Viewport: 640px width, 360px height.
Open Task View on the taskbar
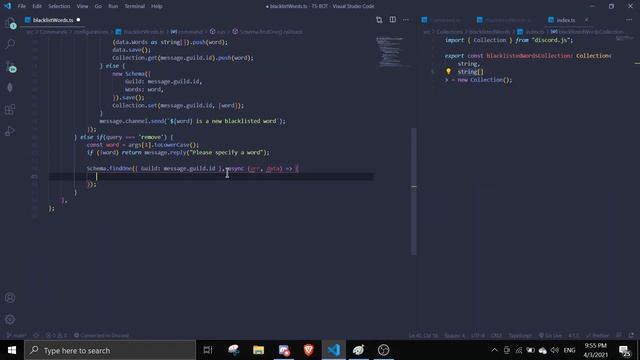208,350
